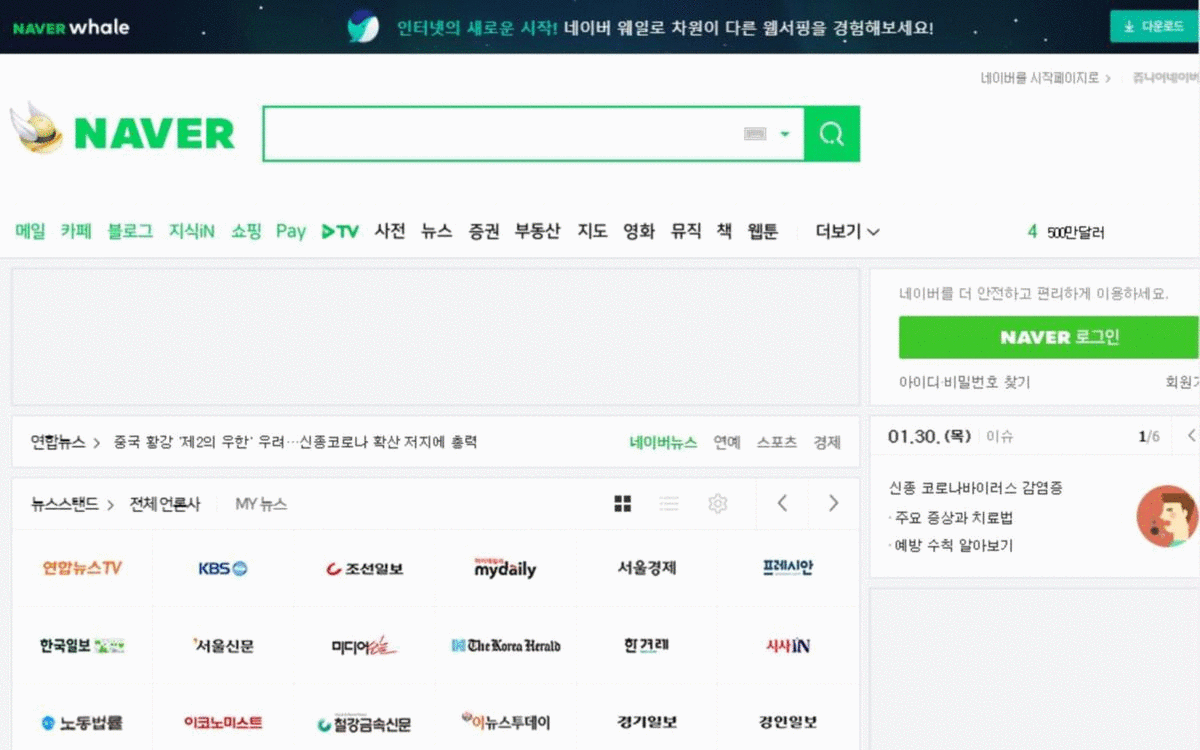Select the MY 뉴스 tab
Viewport: 1200px width, 750px height.
coord(261,504)
